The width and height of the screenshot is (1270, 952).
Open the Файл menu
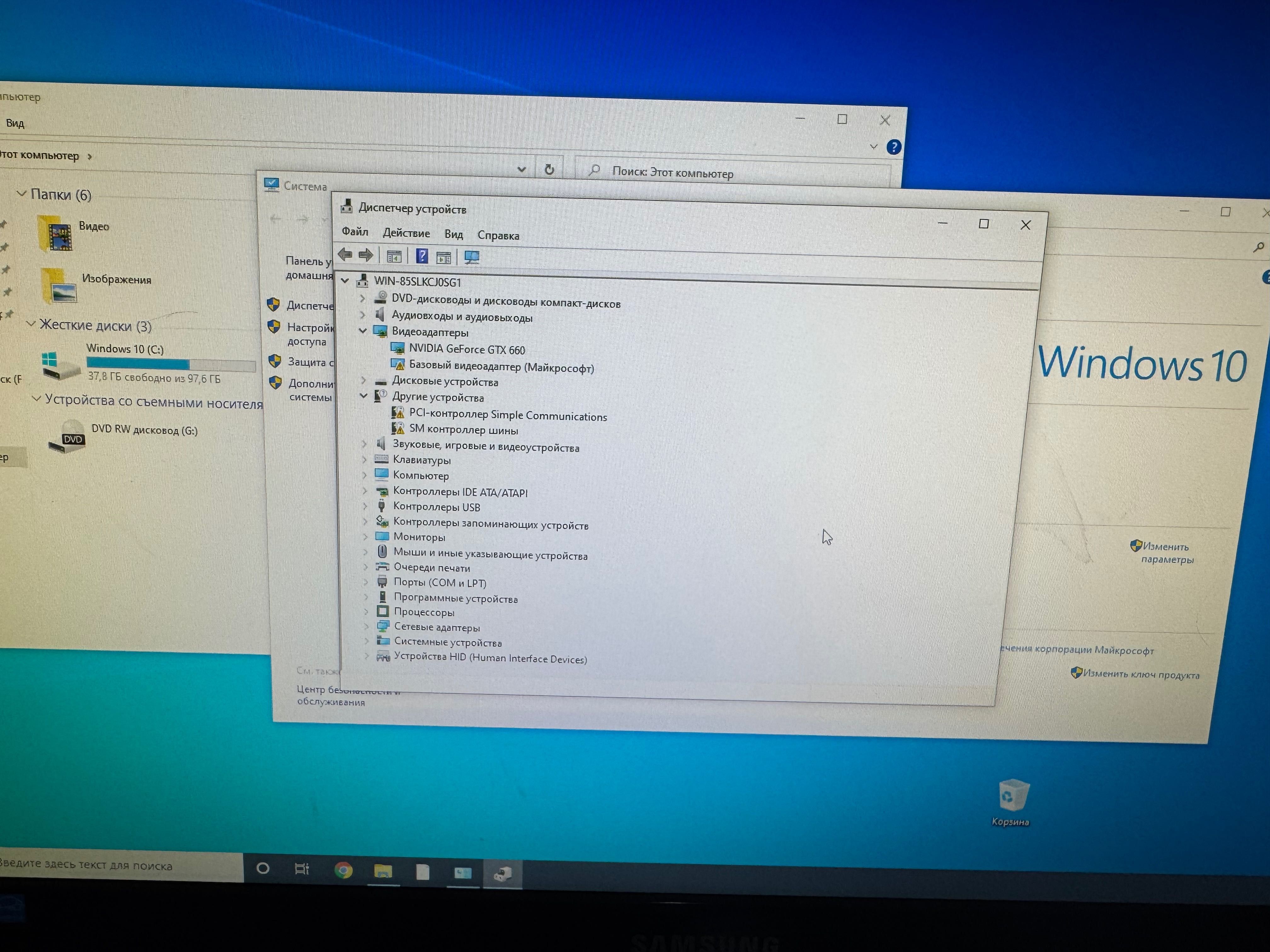coord(355,231)
